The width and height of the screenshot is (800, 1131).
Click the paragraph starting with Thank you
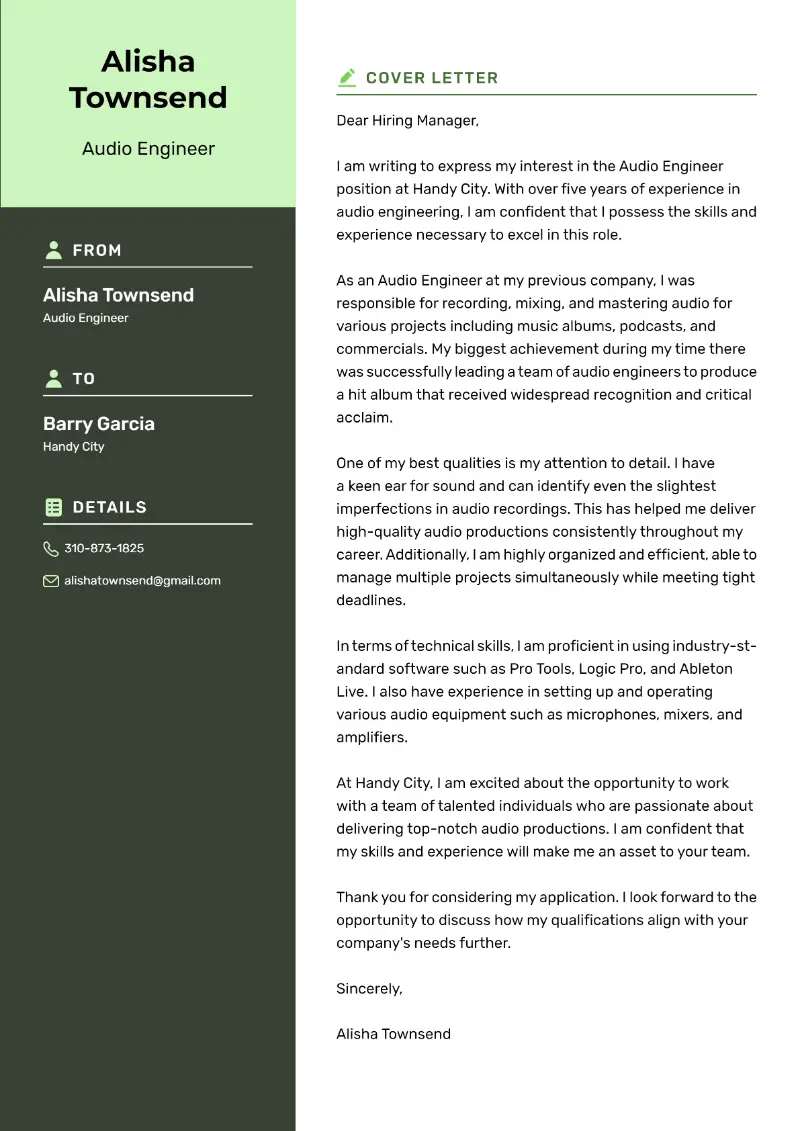546,920
